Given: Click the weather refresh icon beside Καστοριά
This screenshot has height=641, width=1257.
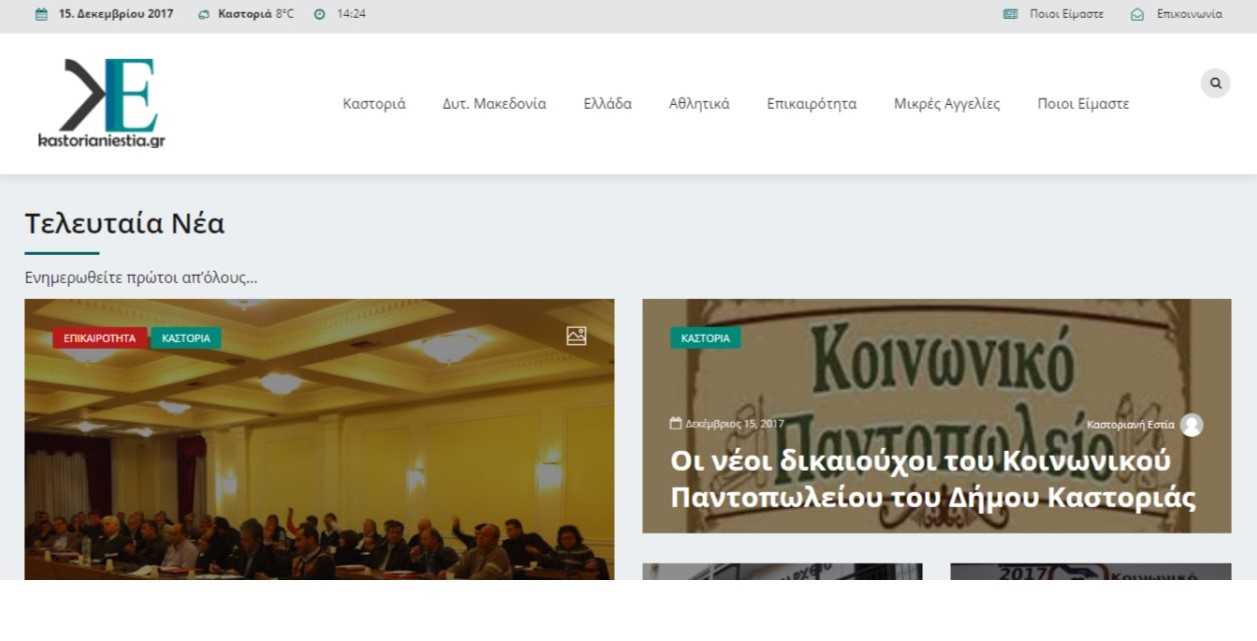Looking at the screenshot, I should point(204,15).
